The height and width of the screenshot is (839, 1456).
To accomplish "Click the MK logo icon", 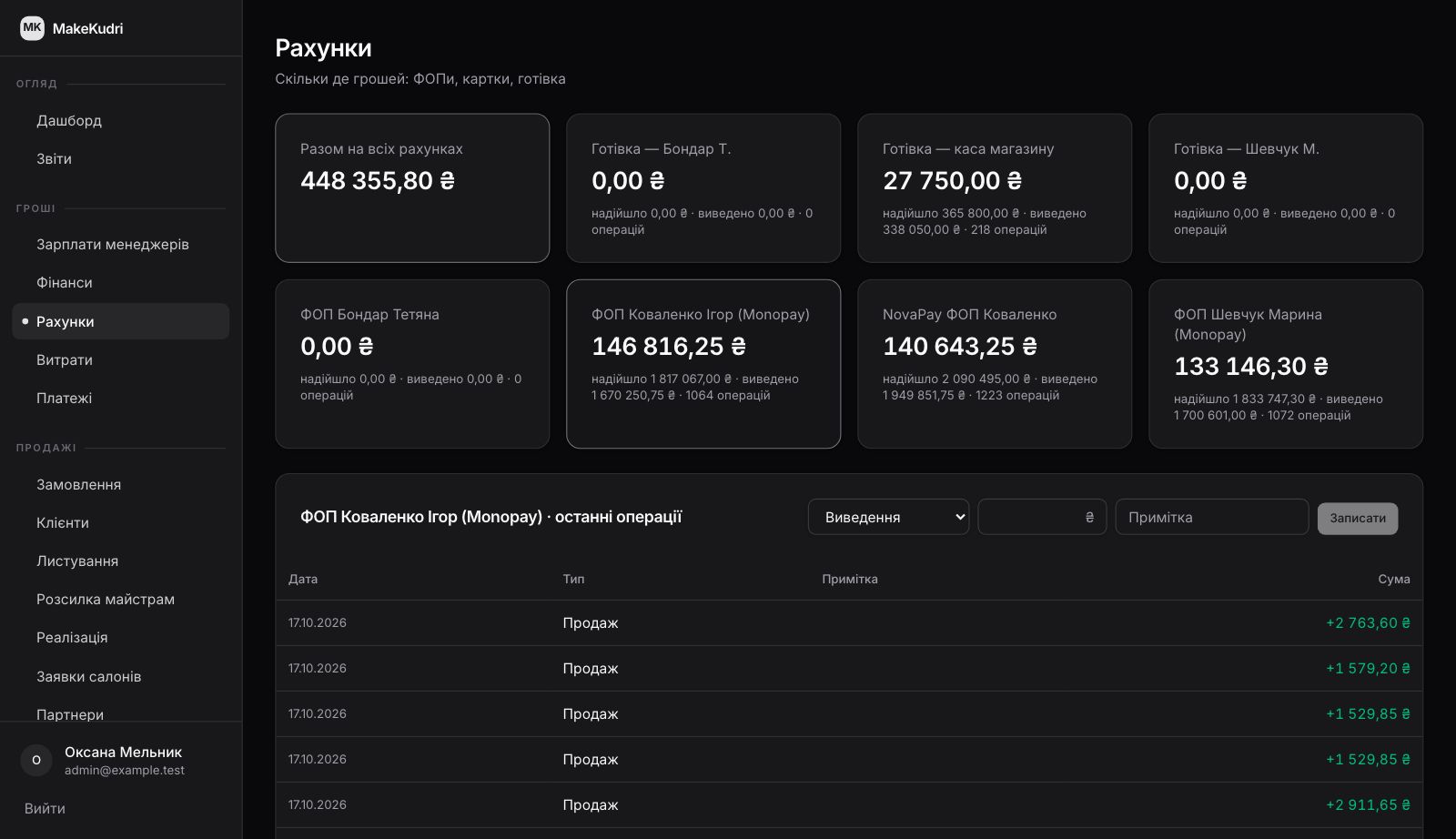I will point(32,28).
